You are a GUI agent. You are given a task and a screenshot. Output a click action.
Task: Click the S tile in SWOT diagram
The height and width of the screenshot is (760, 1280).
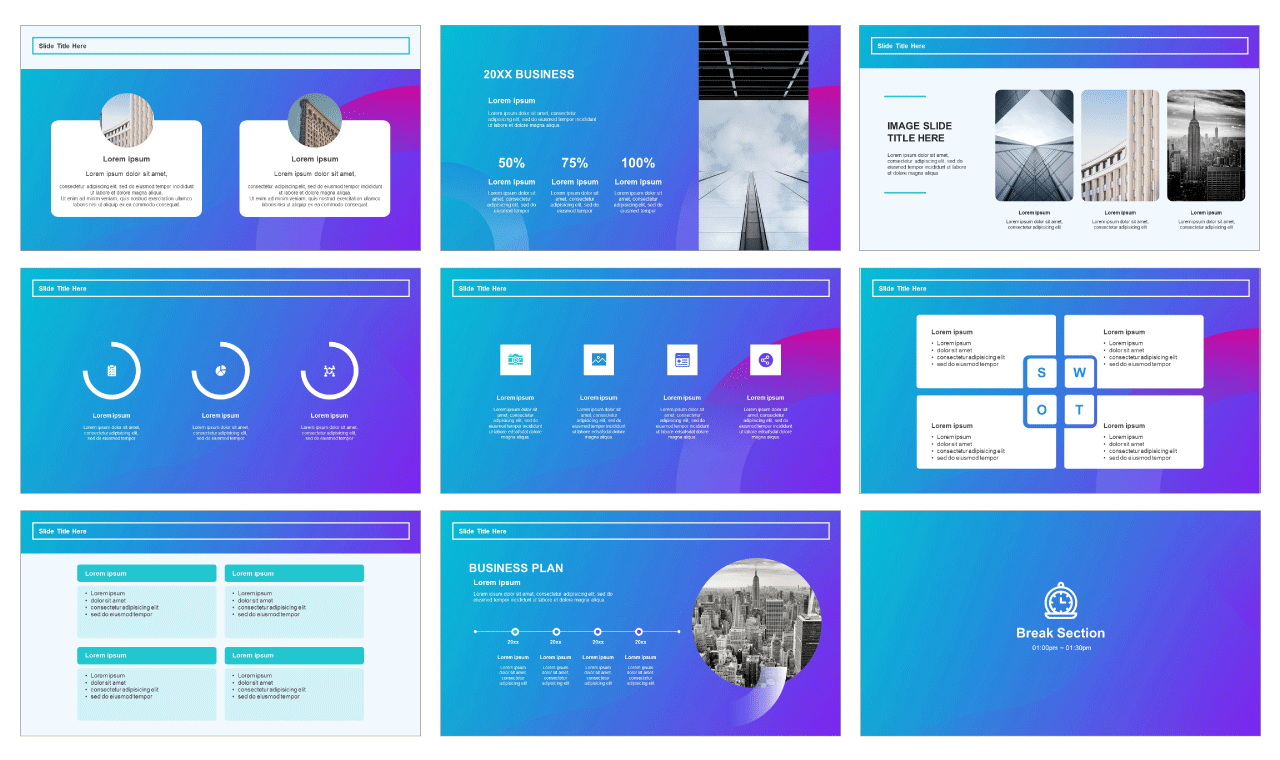[1041, 373]
